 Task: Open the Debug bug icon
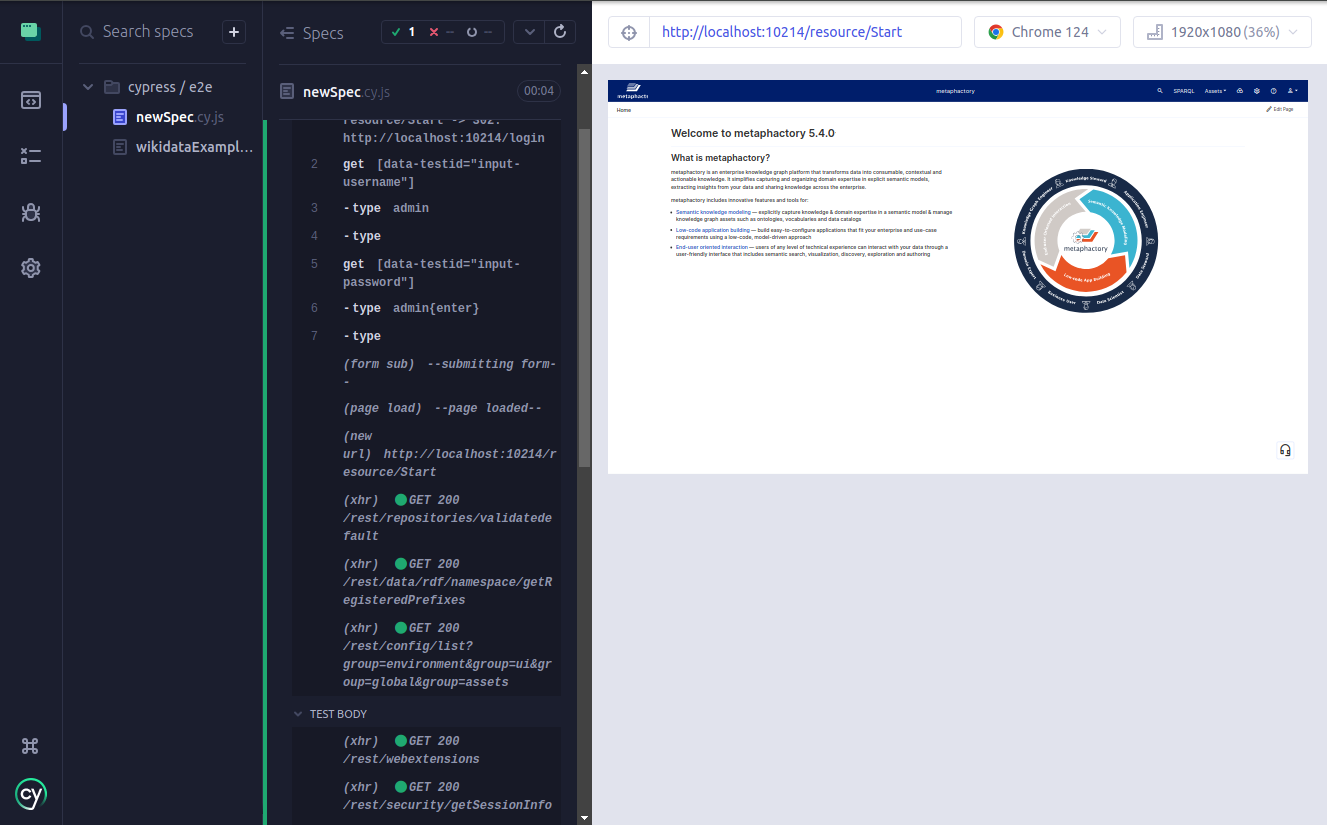click(31, 212)
